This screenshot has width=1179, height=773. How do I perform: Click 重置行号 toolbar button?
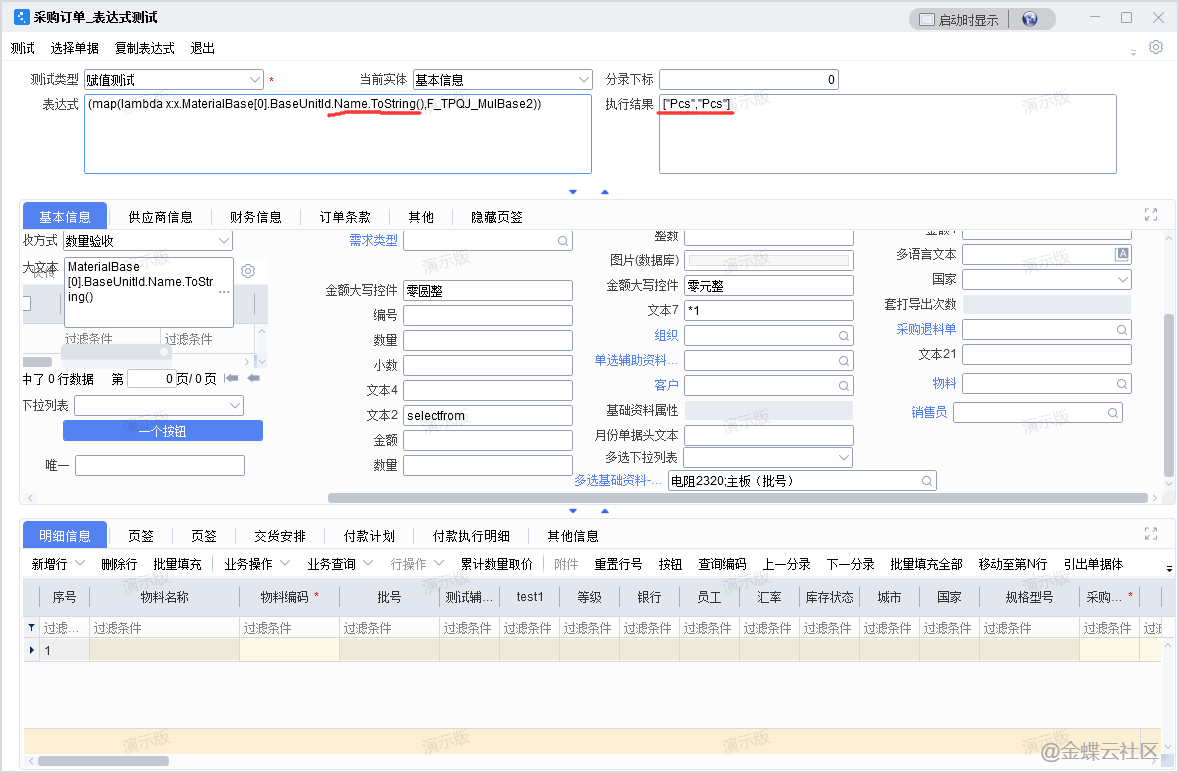coord(618,564)
